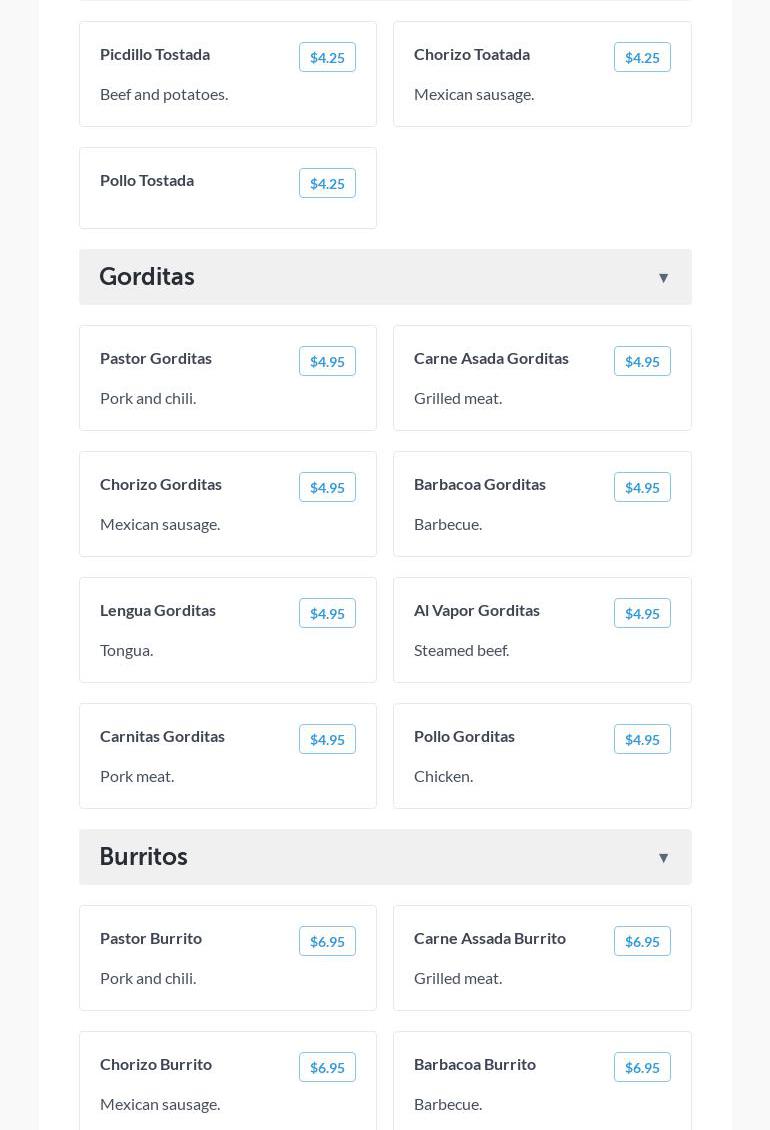Open the Barbacoa Burrito item title
Viewport: 770px width, 1130px height.
coord(475,1064)
